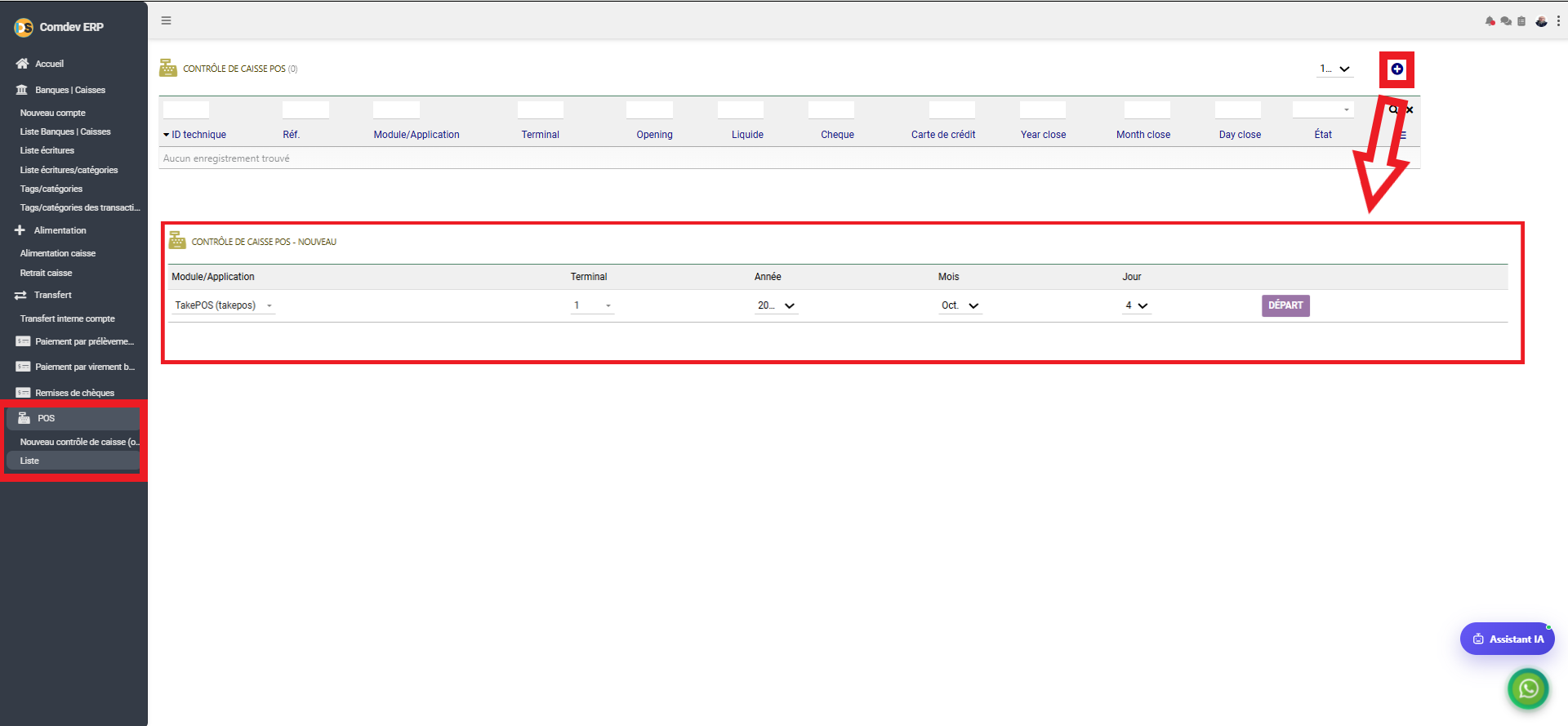Select Nouveau contrôle de caisse menu item
The height and width of the screenshot is (726, 1568).
tap(79, 442)
